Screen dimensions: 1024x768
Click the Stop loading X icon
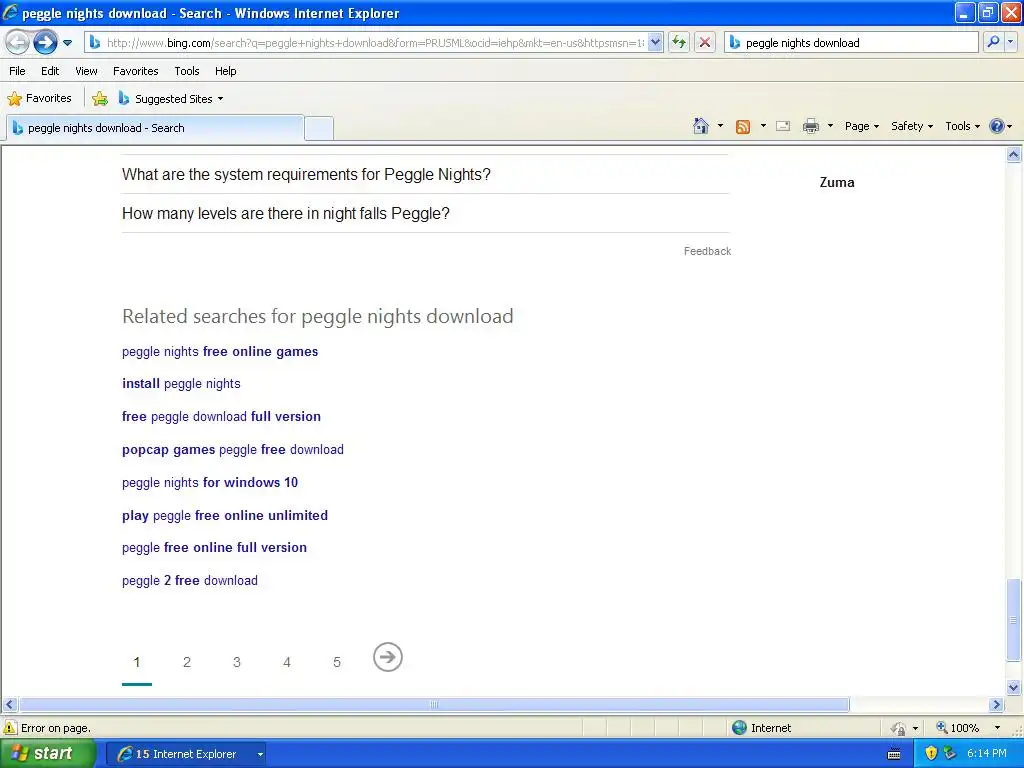click(705, 43)
